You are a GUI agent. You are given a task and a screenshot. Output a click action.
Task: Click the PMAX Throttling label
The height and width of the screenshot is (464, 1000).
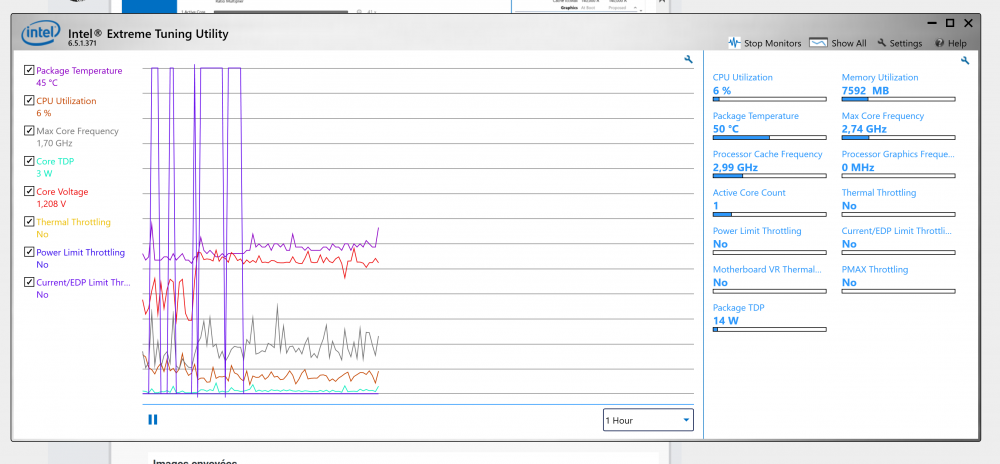pos(874,269)
